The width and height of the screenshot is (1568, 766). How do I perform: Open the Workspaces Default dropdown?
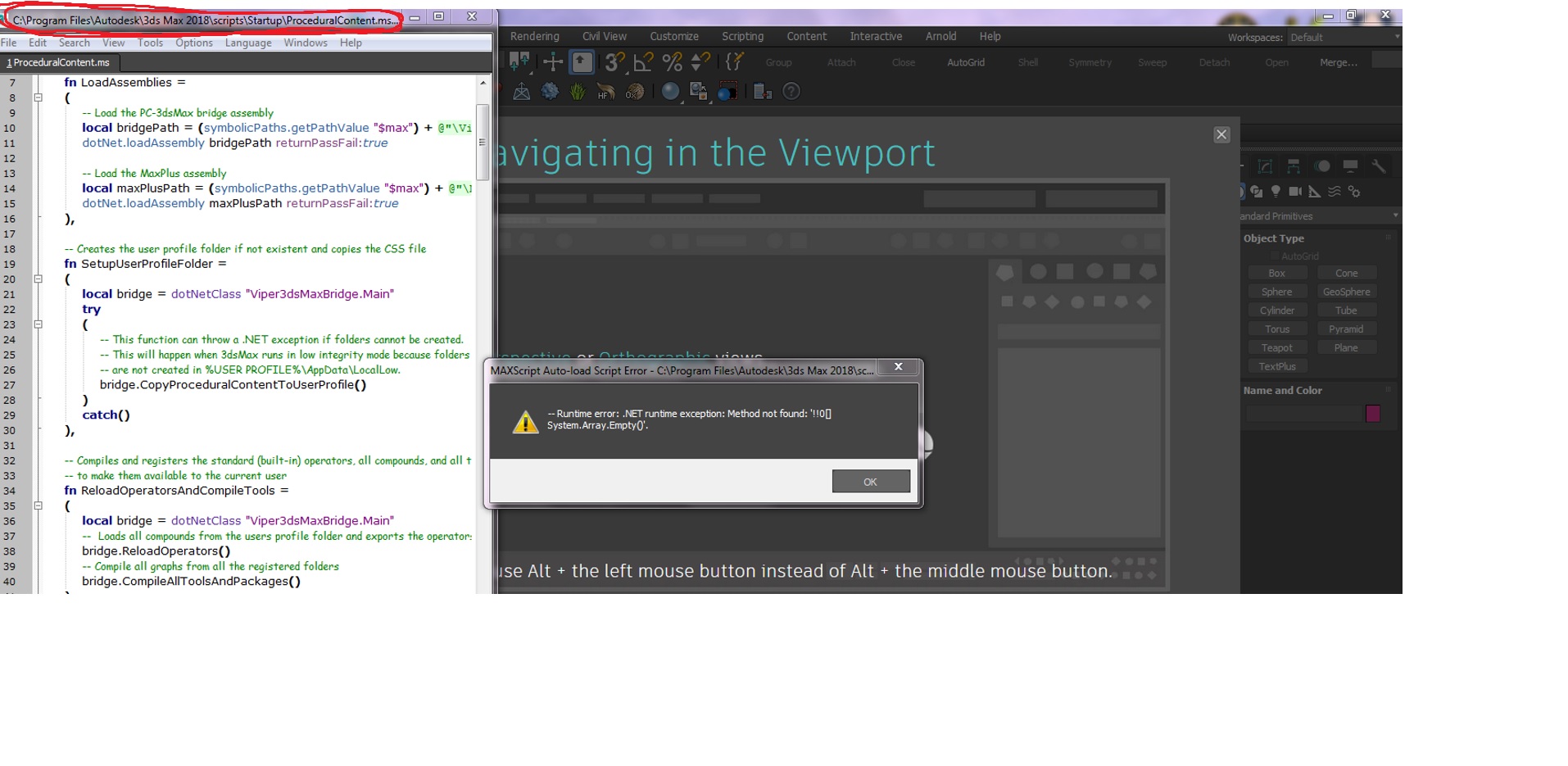(x=1344, y=38)
